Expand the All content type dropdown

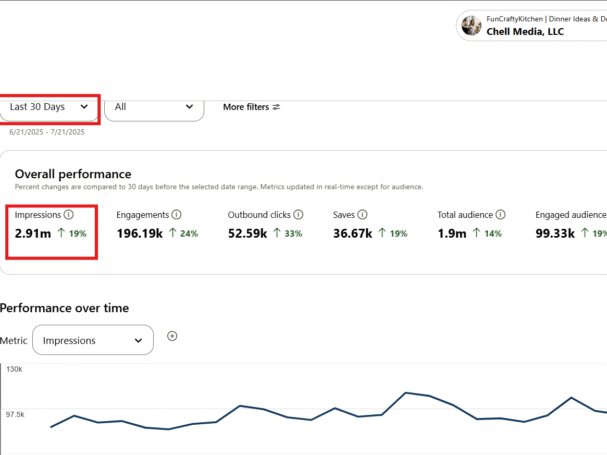154,107
